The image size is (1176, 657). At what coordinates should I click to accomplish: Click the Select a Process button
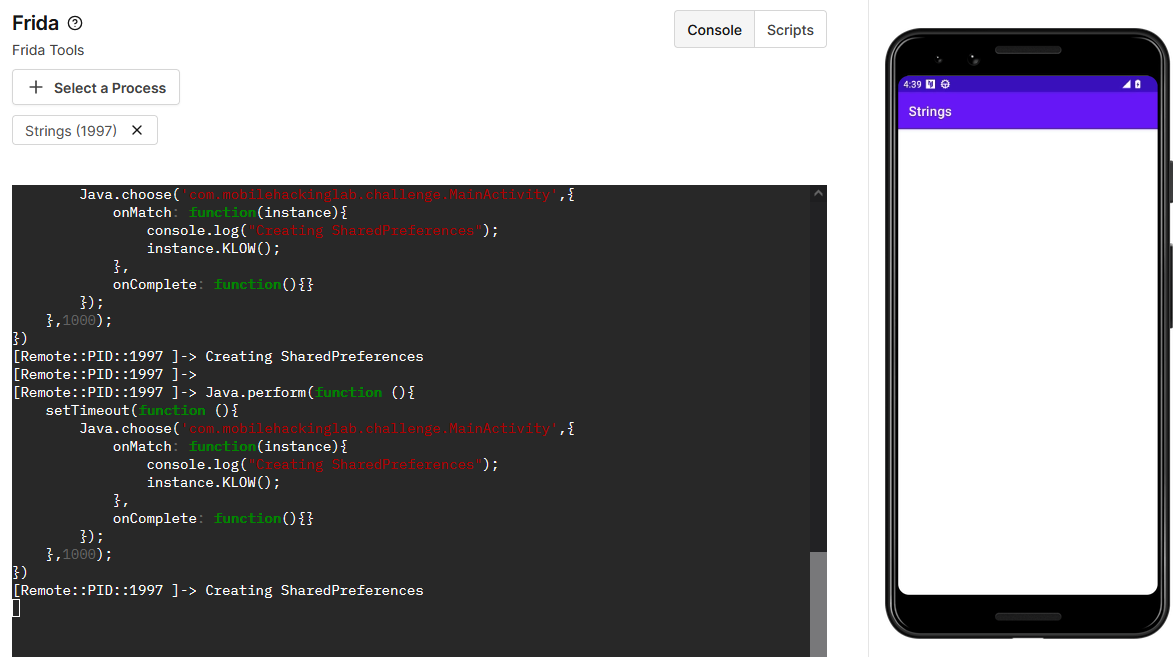click(x=96, y=88)
